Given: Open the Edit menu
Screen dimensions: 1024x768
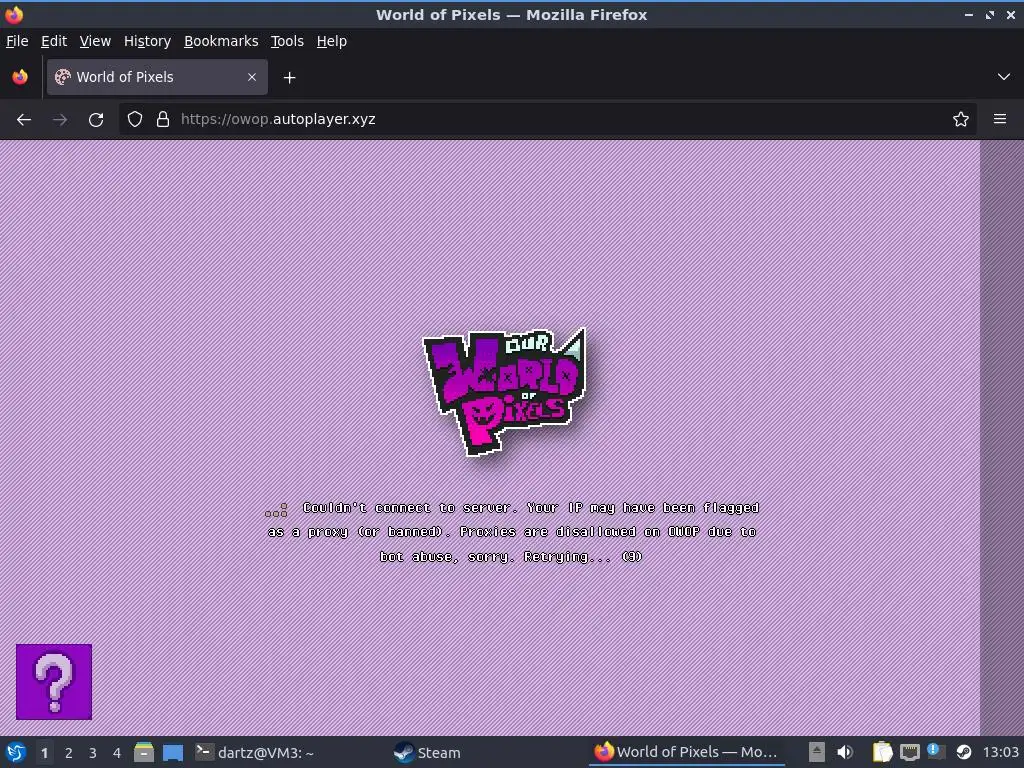Looking at the screenshot, I should click(x=54, y=41).
